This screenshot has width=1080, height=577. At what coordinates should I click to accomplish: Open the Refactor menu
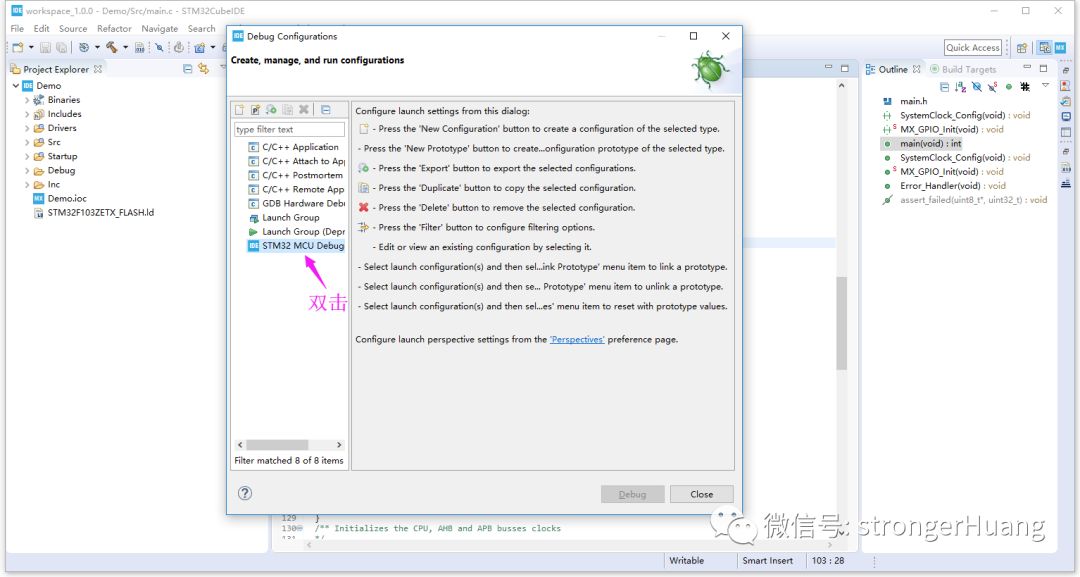pos(114,28)
